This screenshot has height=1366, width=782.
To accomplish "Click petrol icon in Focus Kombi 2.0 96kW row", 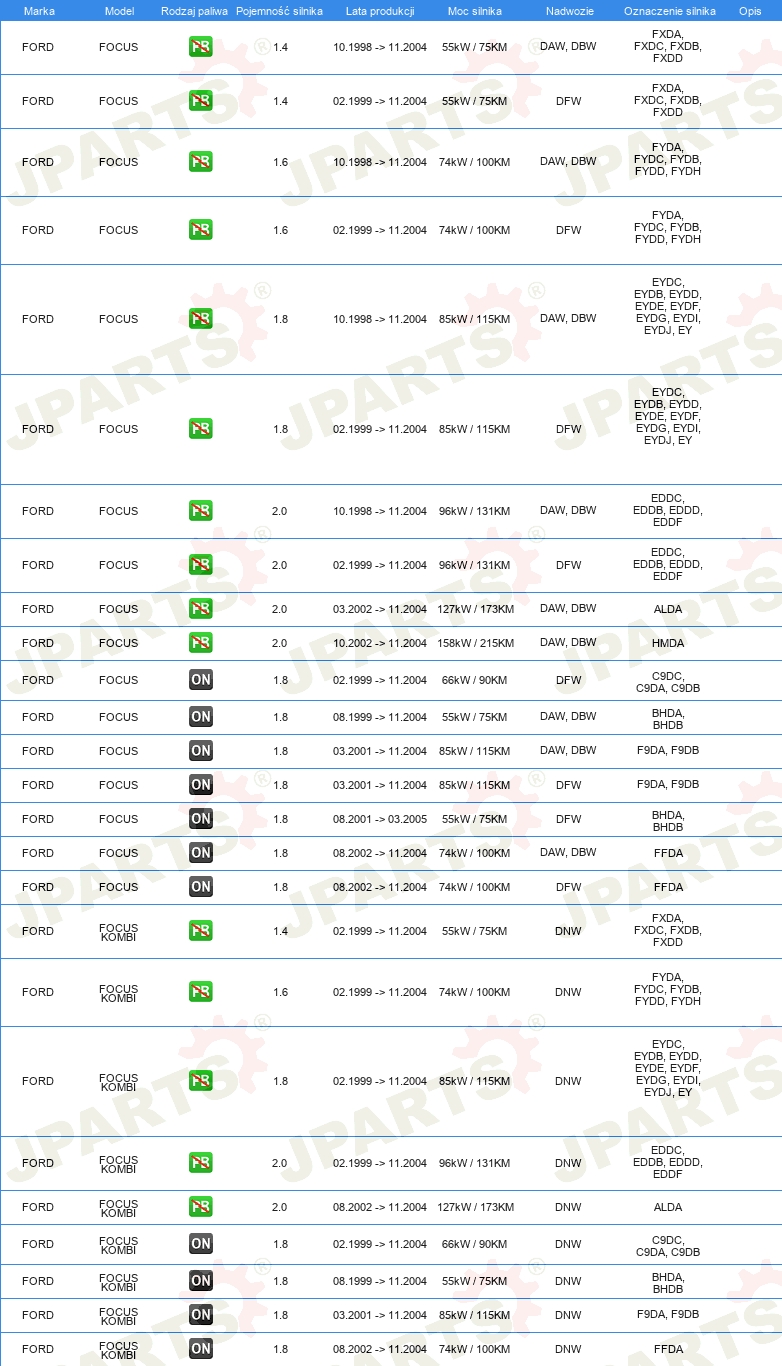I will point(201,1163).
